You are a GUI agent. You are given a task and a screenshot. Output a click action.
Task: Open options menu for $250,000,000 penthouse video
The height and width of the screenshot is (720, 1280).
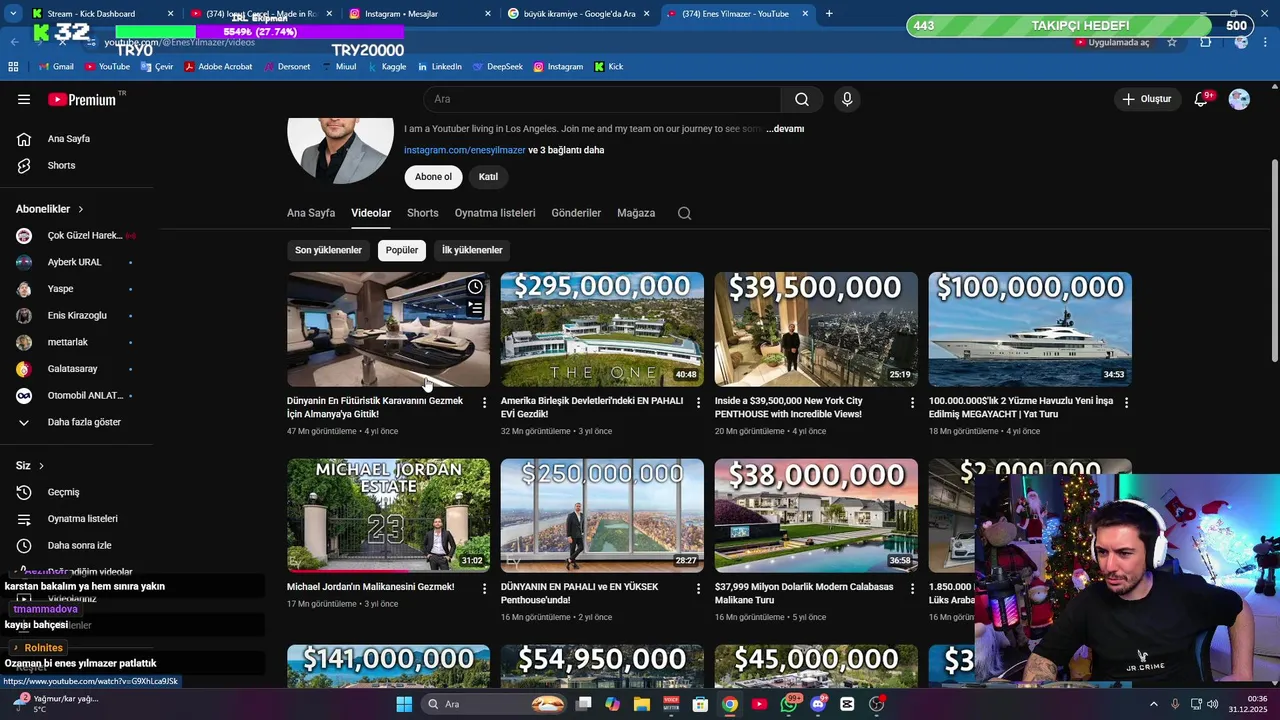[x=699, y=589]
